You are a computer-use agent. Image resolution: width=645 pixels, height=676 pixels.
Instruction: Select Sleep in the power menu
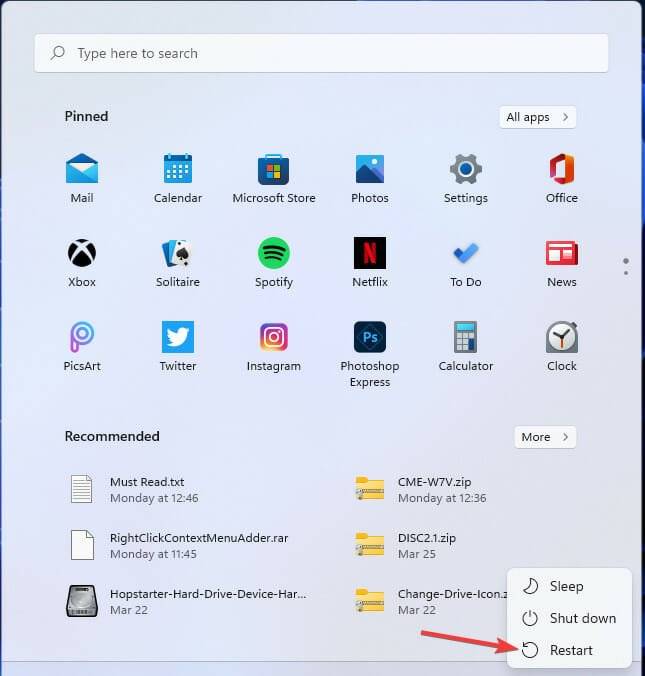(x=566, y=586)
